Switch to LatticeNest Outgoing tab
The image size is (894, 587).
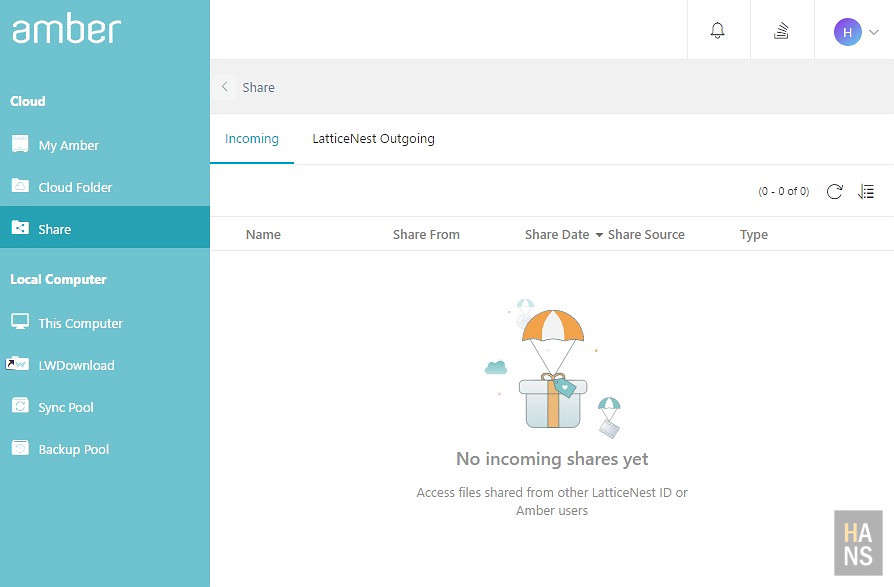(373, 138)
